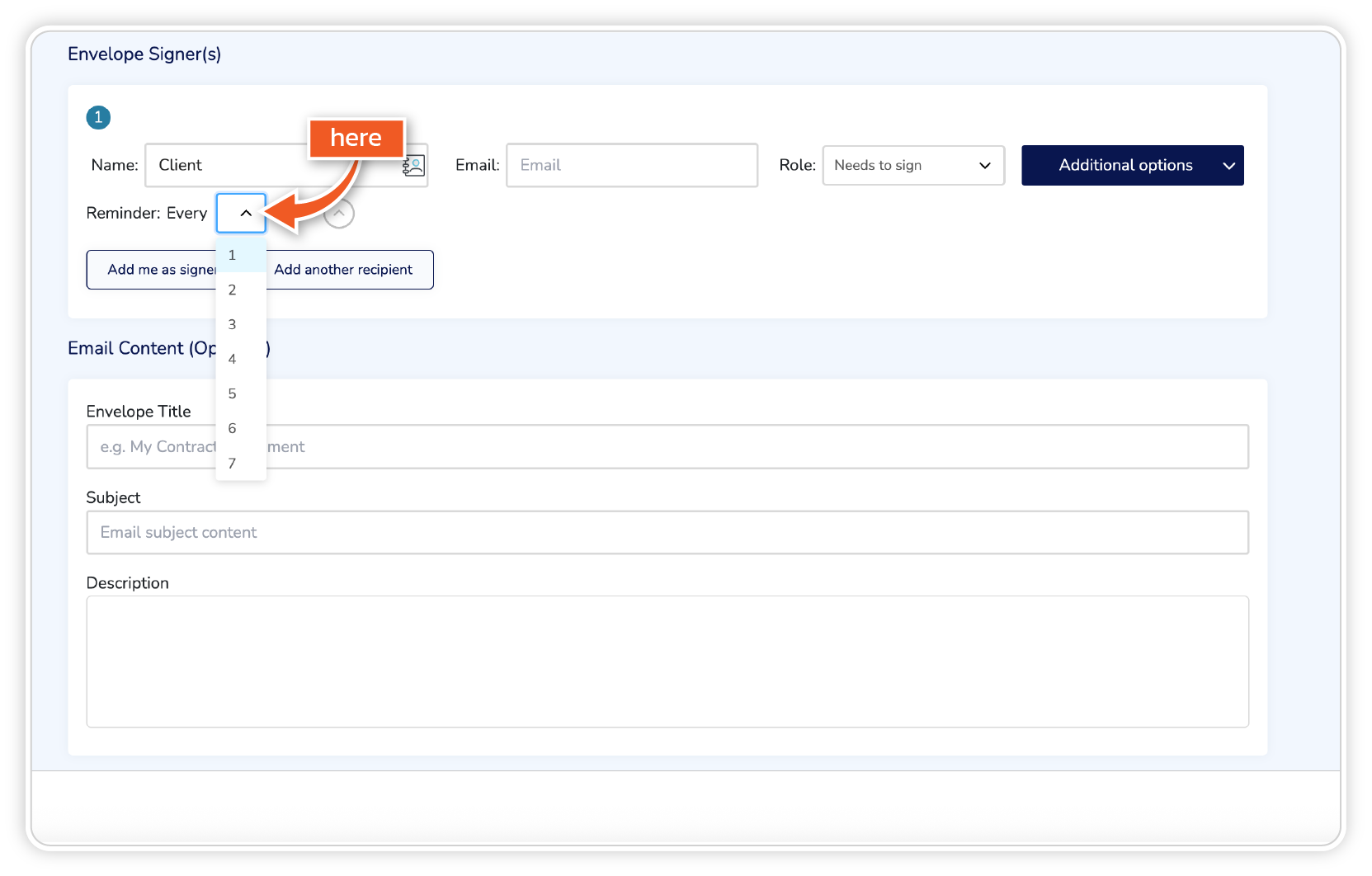
Task: Click the 'Envelope Title' label
Action: click(x=139, y=412)
